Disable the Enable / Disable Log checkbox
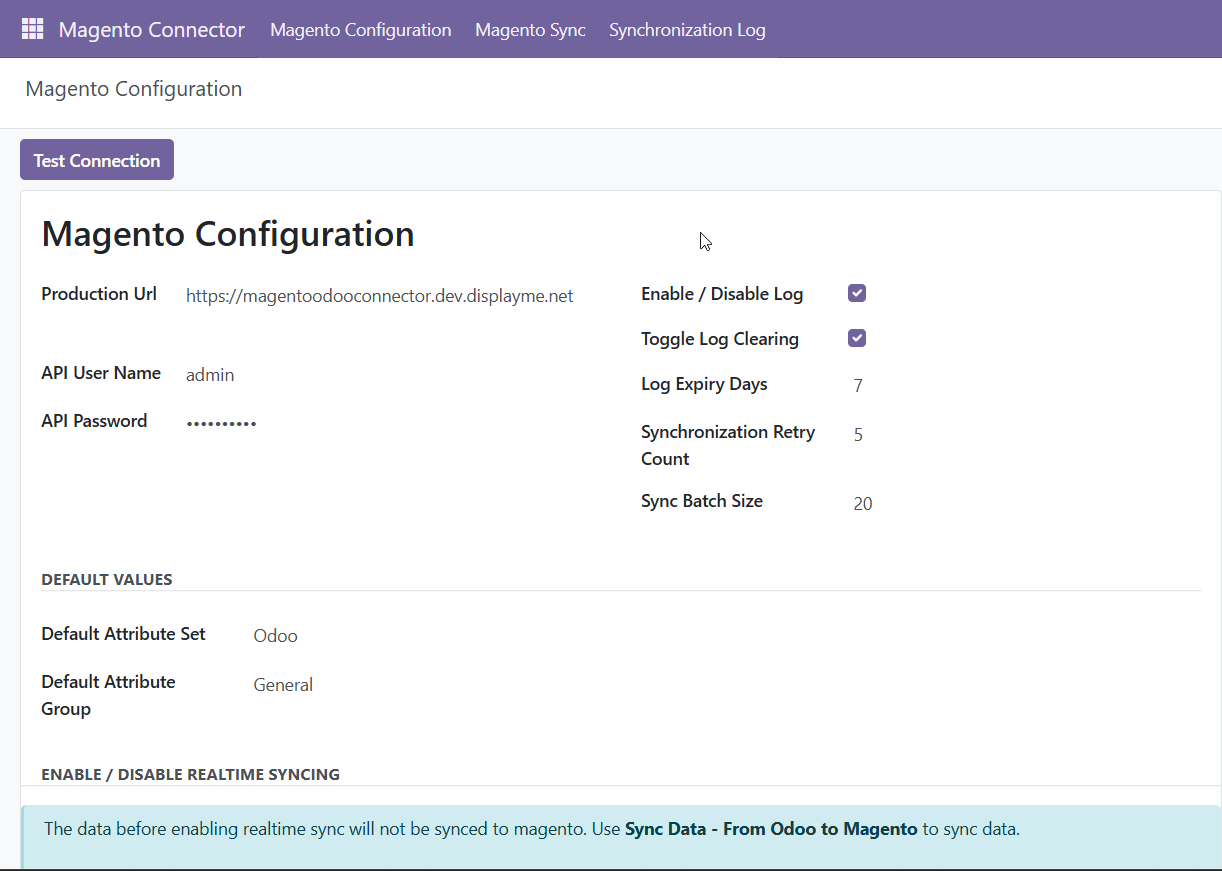The image size is (1222, 871). click(856, 292)
